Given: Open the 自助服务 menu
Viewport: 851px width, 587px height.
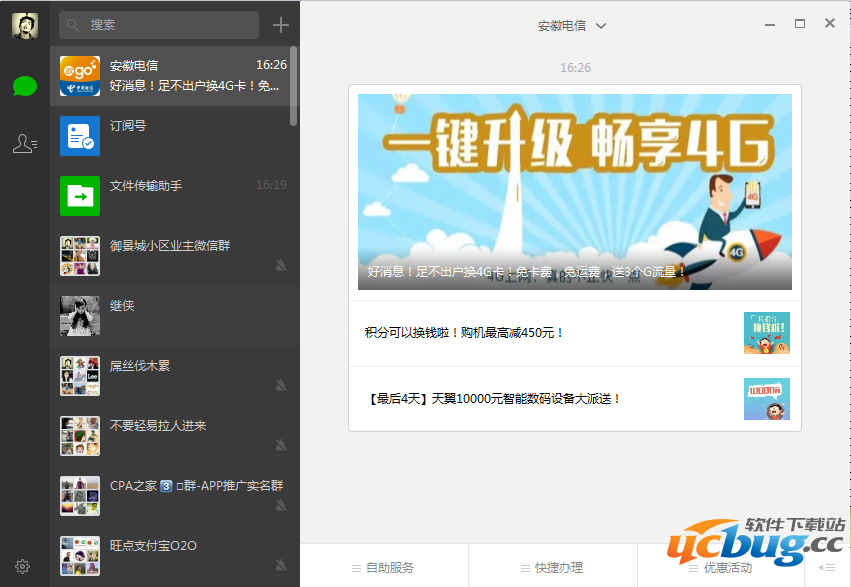Looking at the screenshot, I should (x=384, y=567).
